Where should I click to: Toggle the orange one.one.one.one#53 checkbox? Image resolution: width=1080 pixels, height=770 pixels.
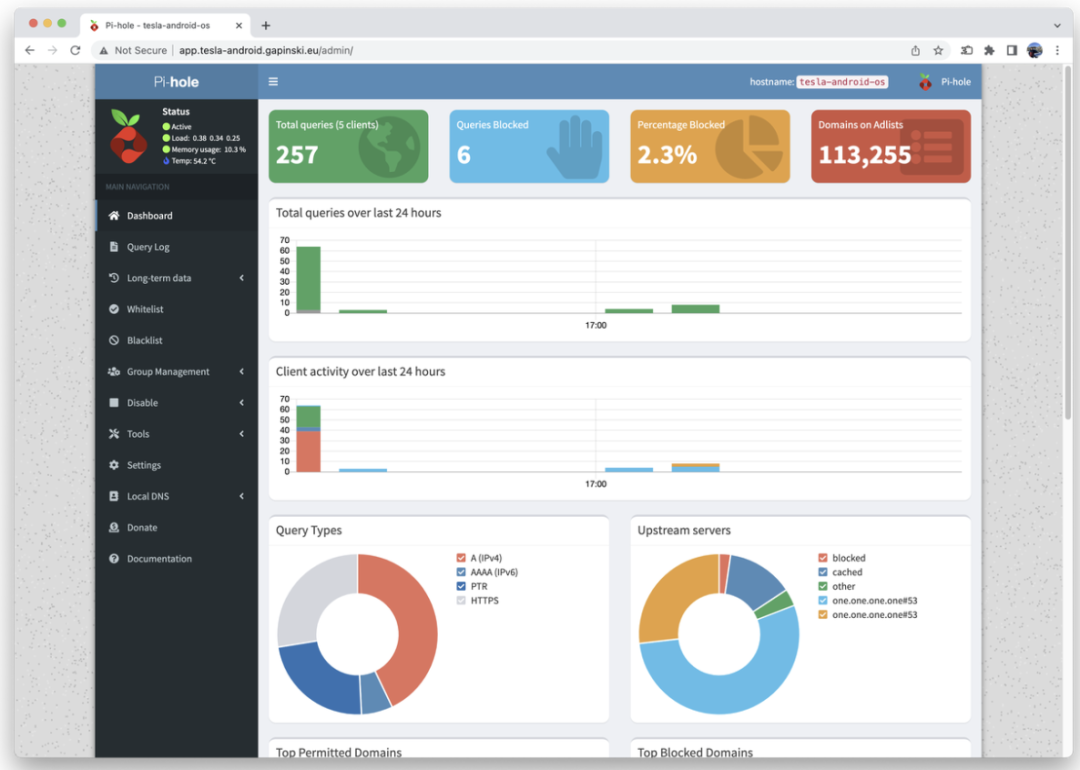[822, 615]
